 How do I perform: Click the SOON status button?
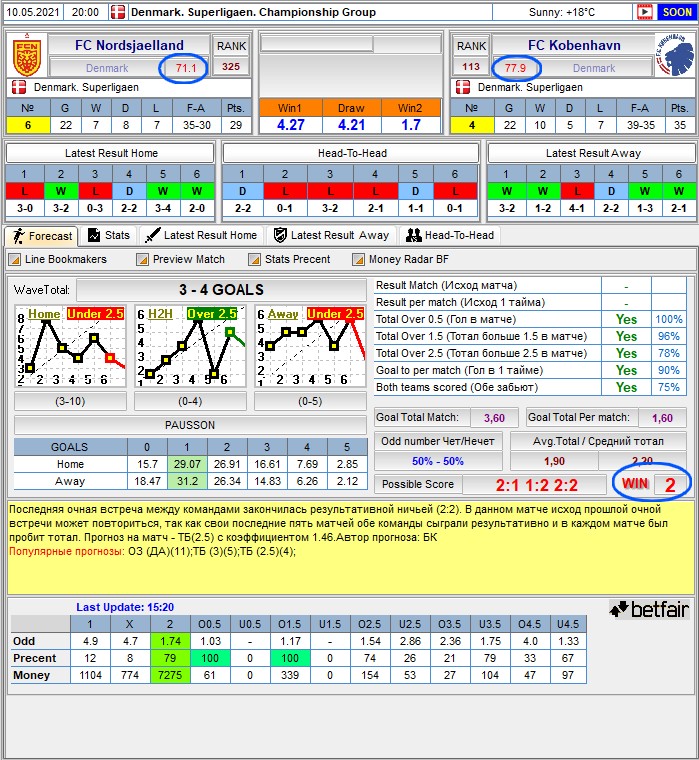pos(677,12)
